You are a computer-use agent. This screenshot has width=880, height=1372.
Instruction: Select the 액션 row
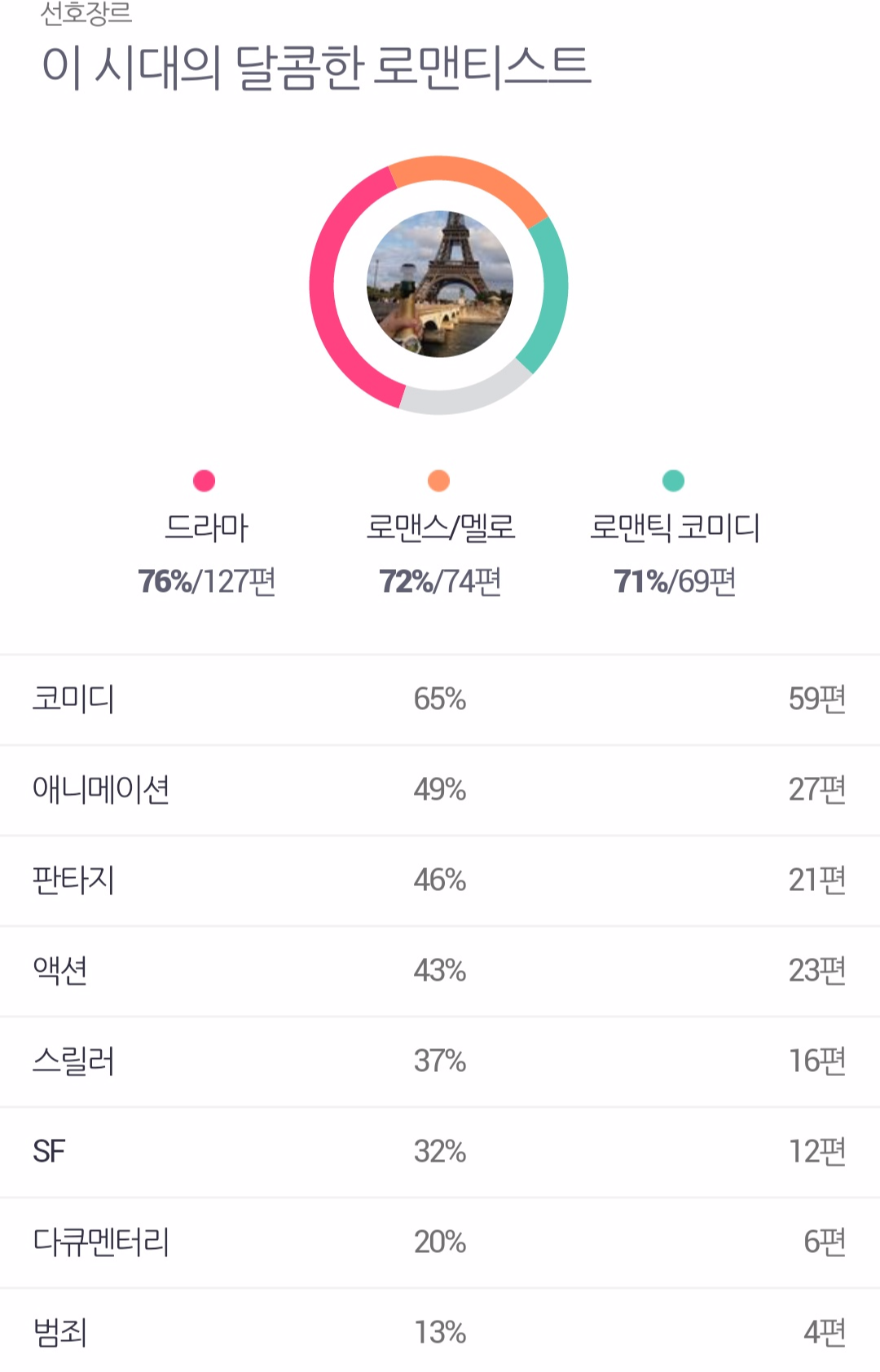(440, 971)
